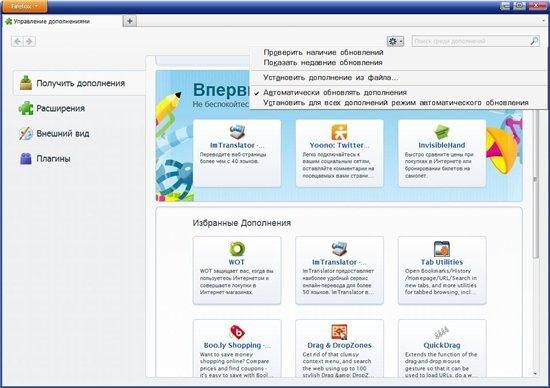Click the WOT green circle icon
Screen dimensions: 550x388
point(237,249)
